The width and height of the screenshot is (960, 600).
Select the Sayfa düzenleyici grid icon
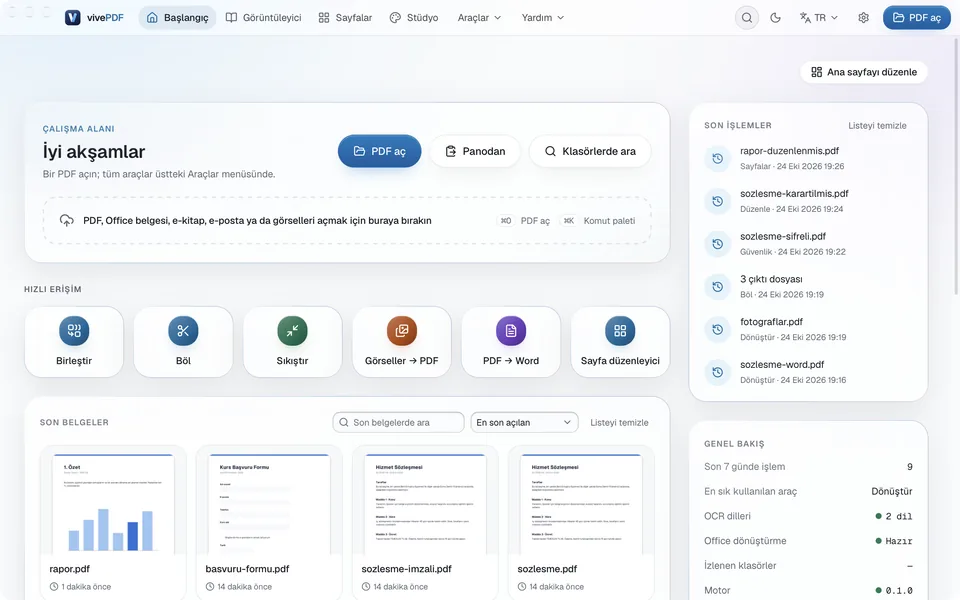click(620, 331)
